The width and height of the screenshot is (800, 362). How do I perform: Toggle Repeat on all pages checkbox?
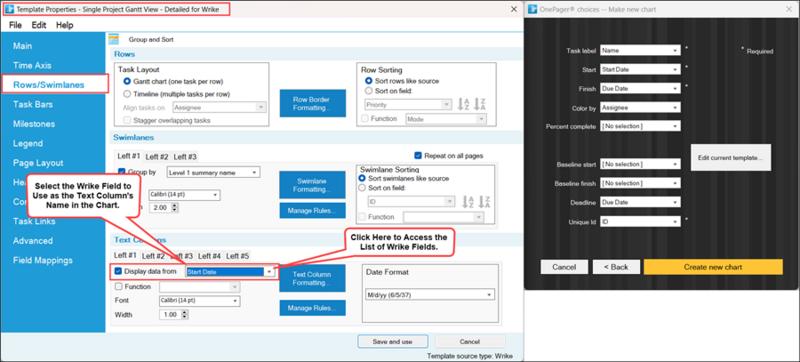click(x=418, y=156)
